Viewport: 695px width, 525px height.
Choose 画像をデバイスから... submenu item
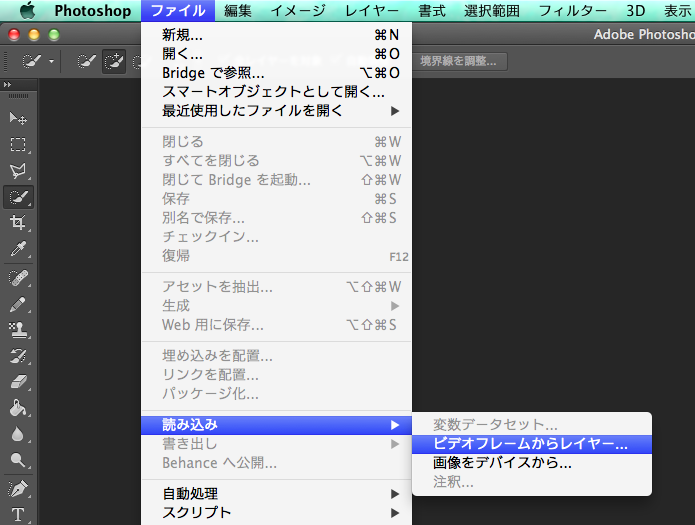[532, 463]
